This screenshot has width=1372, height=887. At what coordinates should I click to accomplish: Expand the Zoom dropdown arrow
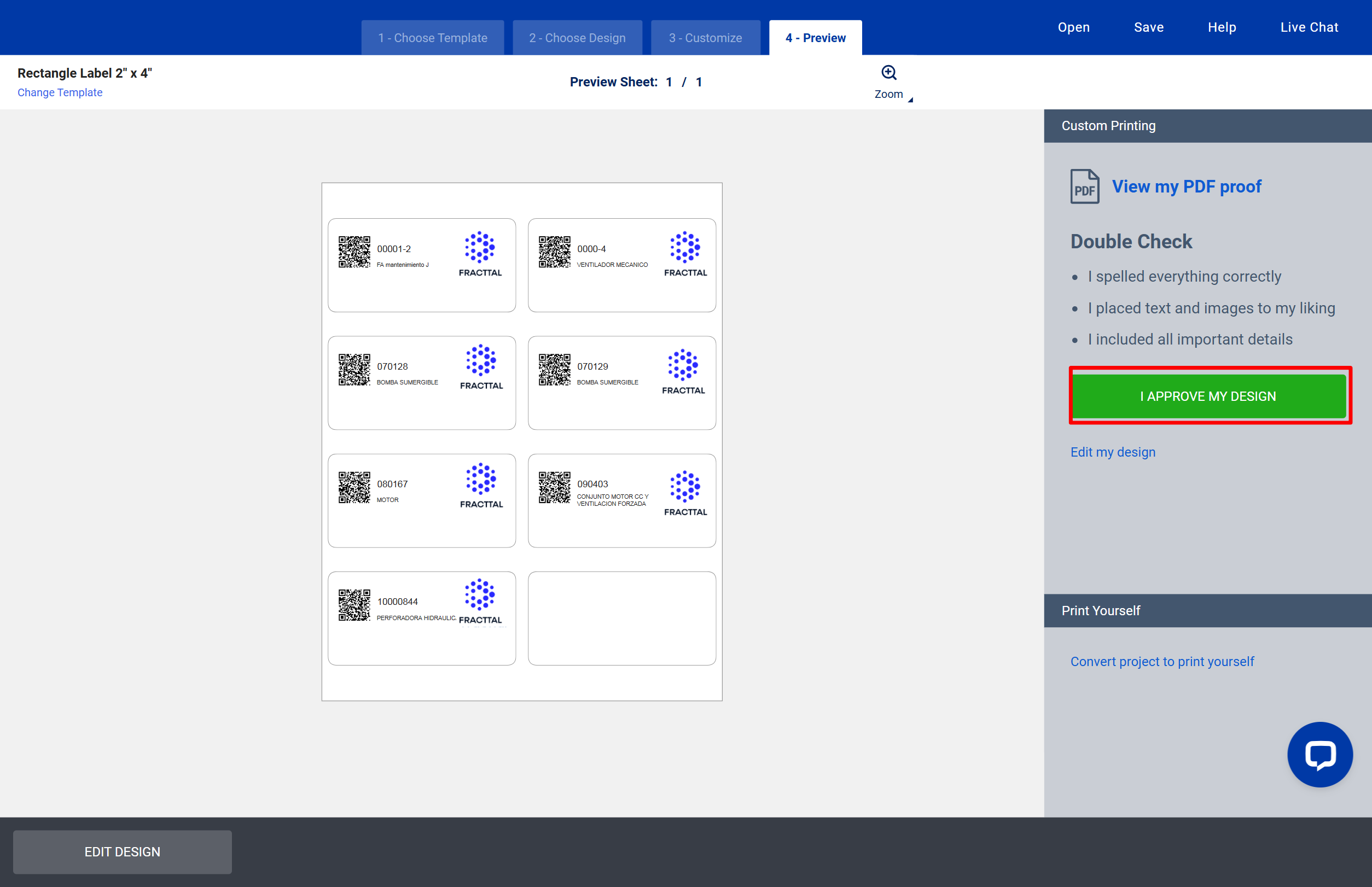pyautogui.click(x=910, y=100)
